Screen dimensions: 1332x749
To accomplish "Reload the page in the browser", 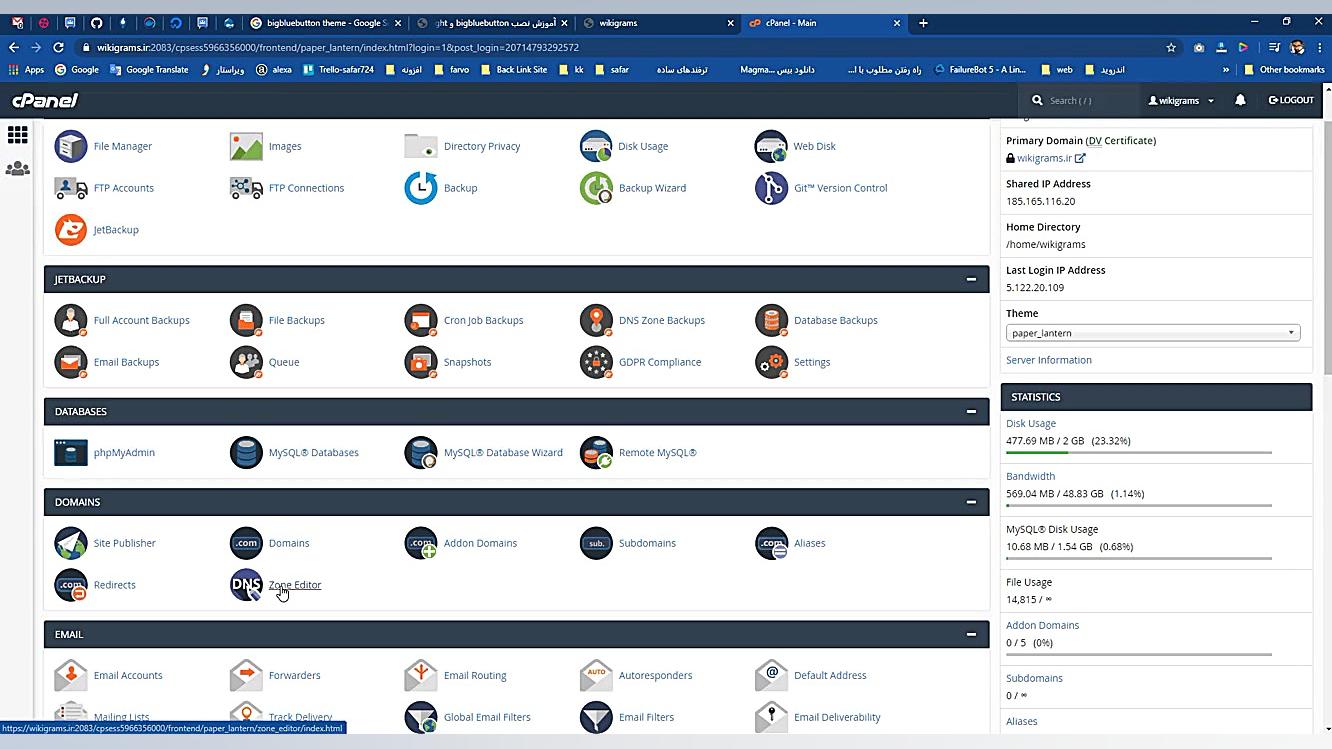I will pyautogui.click(x=59, y=47).
